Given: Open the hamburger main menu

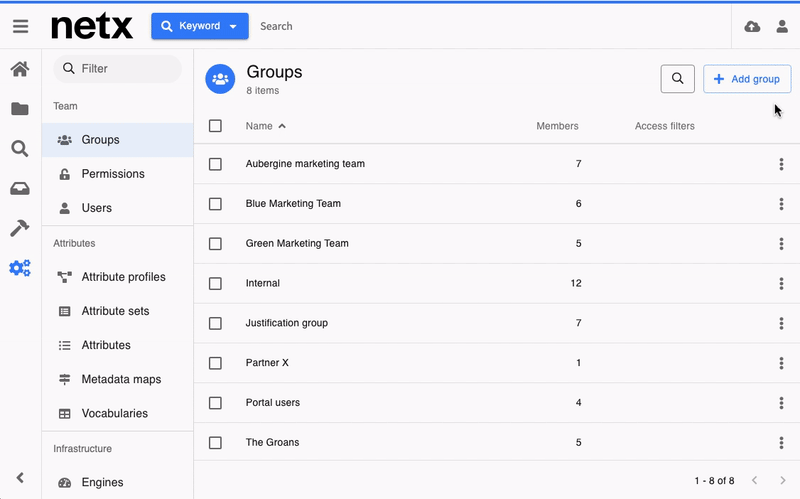Looking at the screenshot, I should [20, 26].
